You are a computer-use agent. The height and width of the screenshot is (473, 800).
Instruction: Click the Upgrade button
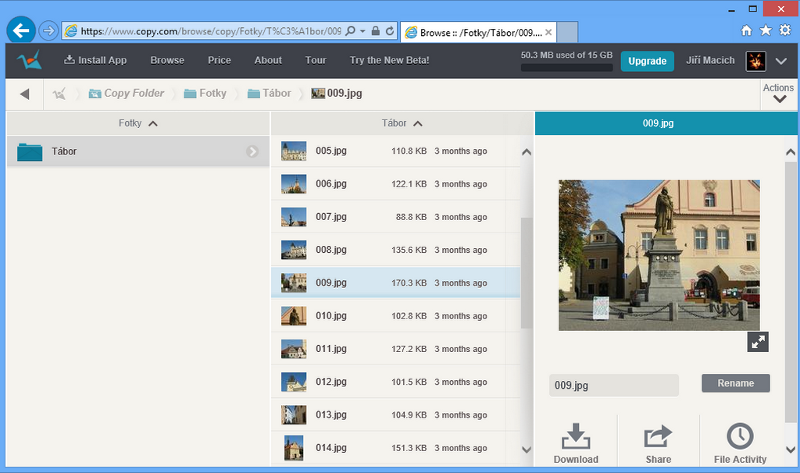pyautogui.click(x=647, y=61)
